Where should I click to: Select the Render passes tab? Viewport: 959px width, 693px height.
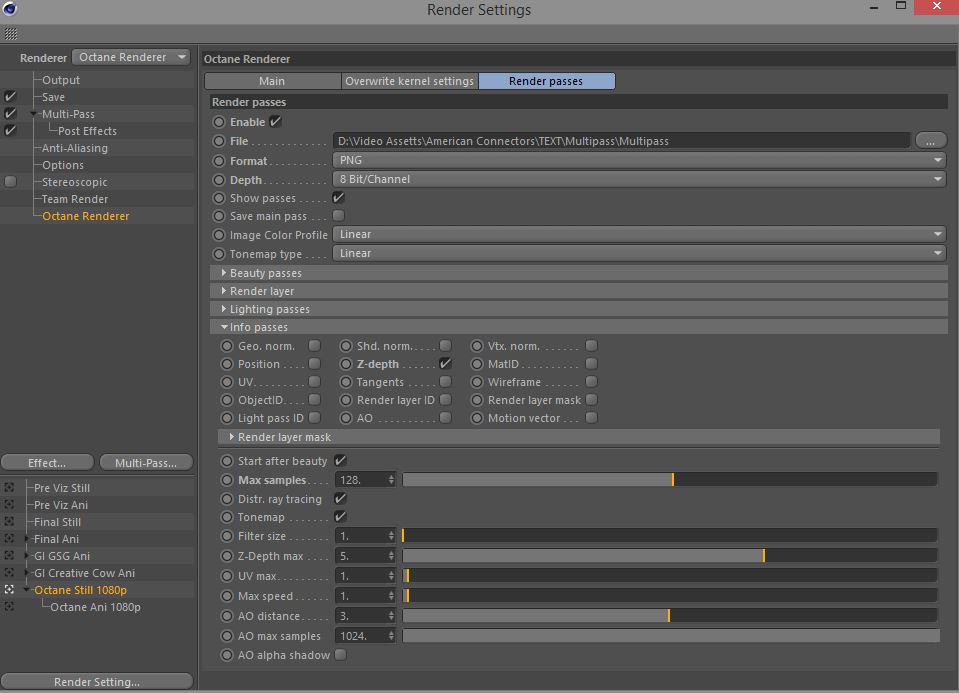click(546, 81)
